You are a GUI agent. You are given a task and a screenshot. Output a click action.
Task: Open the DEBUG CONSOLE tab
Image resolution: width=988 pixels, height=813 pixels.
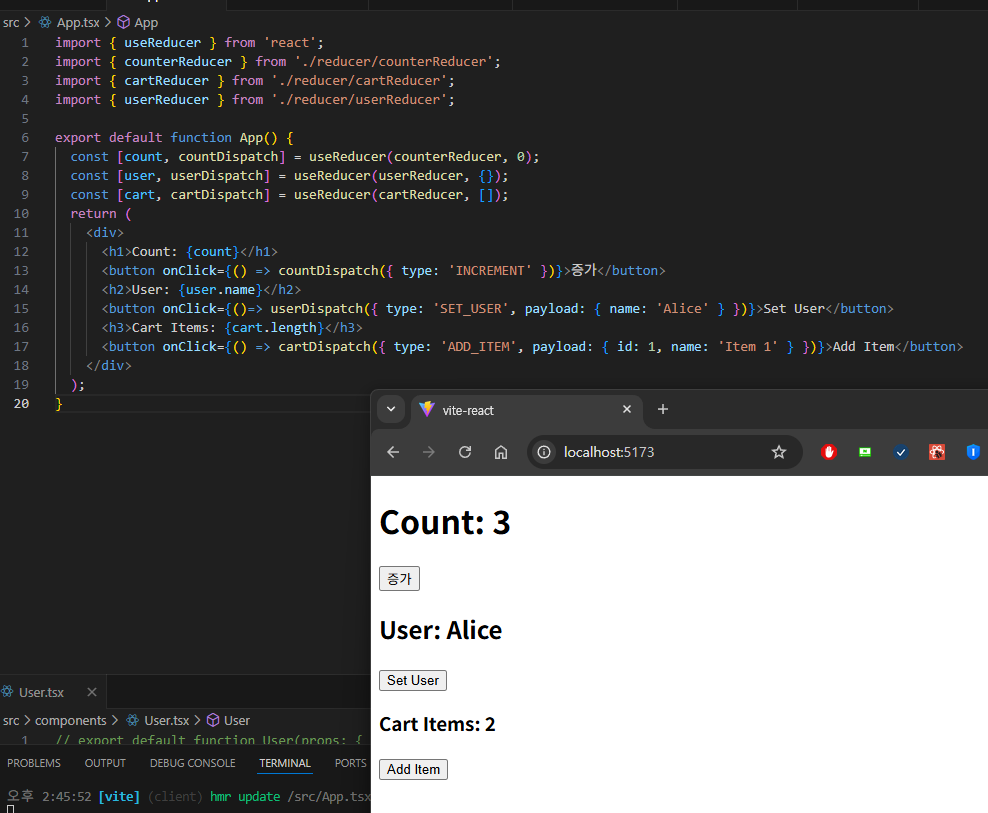(x=193, y=763)
